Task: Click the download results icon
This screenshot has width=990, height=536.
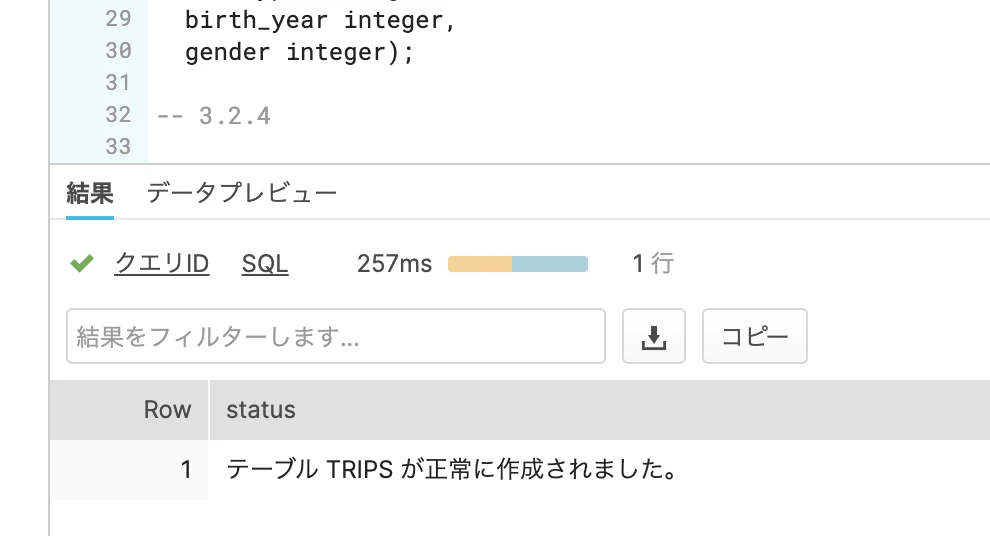Action: click(x=653, y=336)
